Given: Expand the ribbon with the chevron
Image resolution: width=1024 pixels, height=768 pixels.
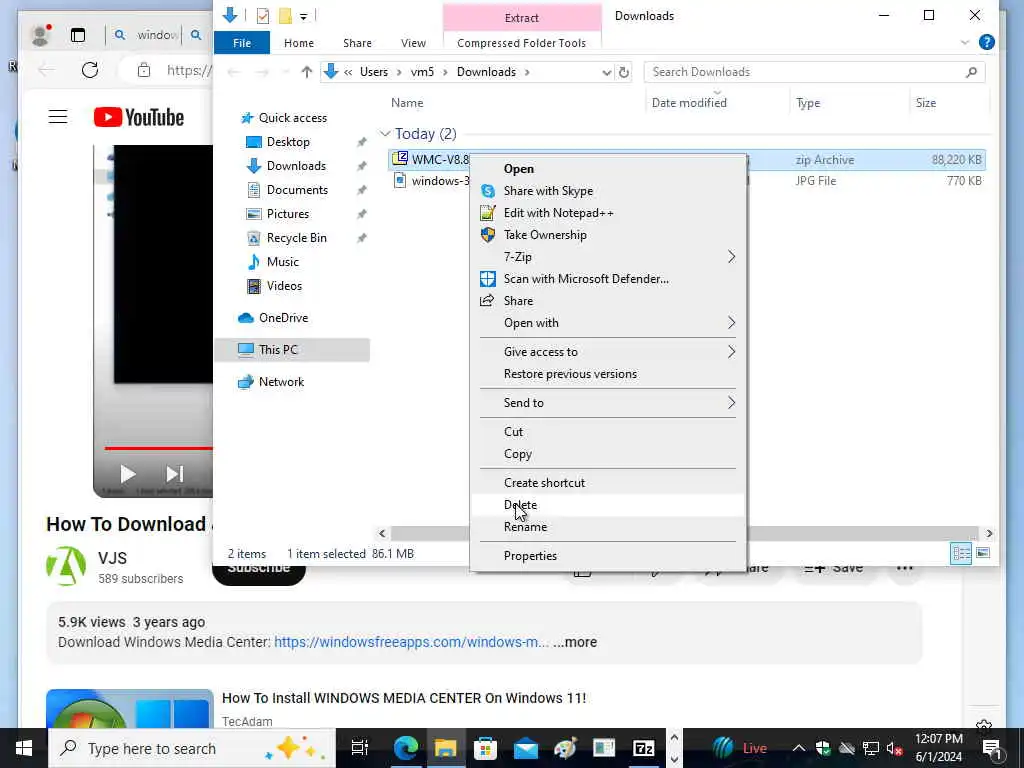Looking at the screenshot, I should coord(965,42).
